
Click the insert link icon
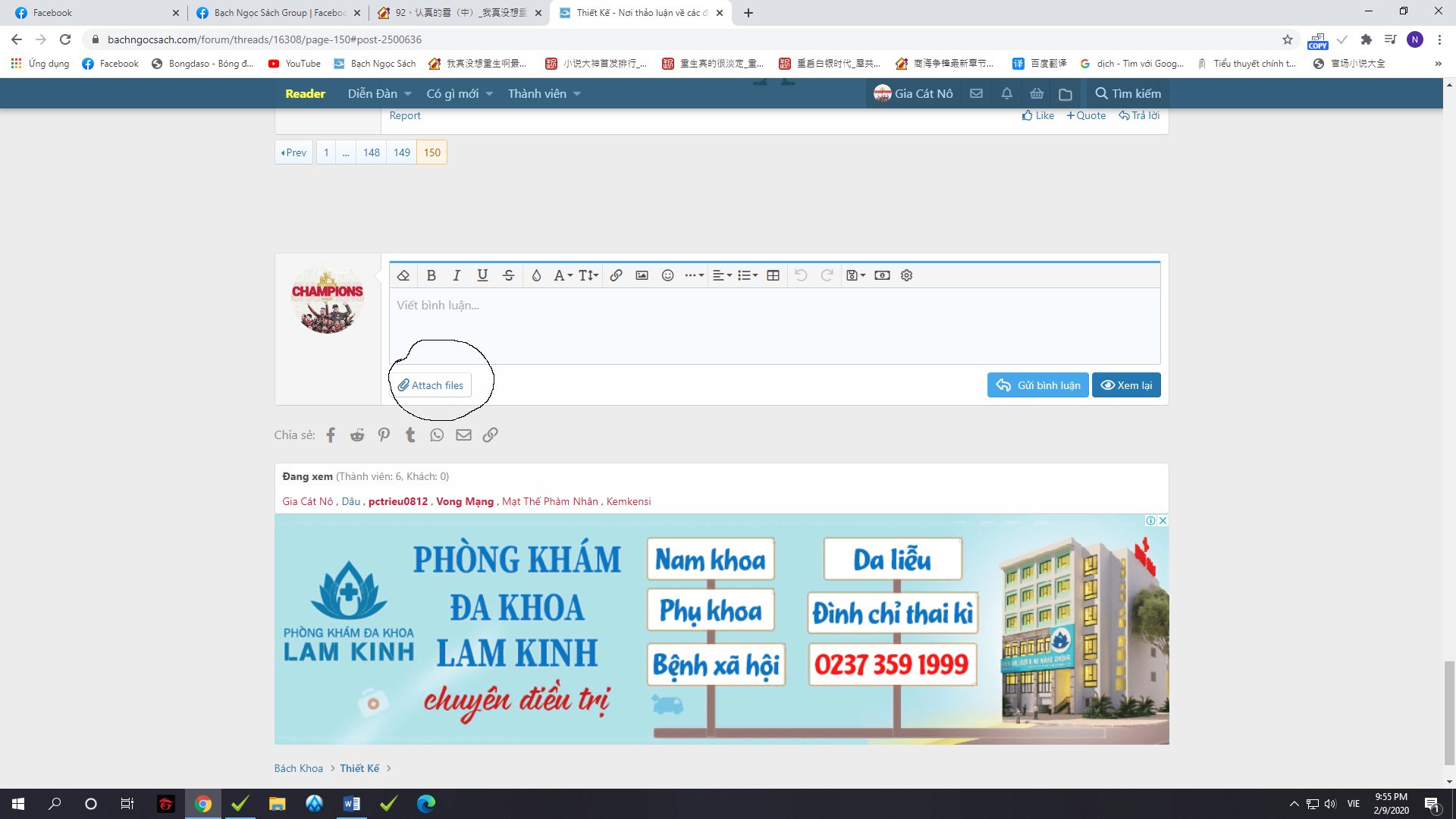[616, 275]
